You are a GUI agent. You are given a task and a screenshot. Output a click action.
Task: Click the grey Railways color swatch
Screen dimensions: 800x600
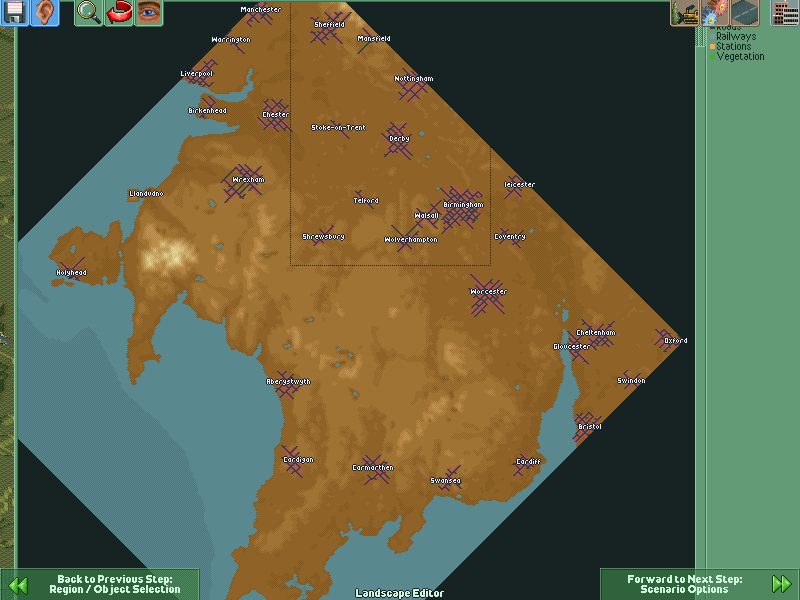pyautogui.click(x=712, y=36)
